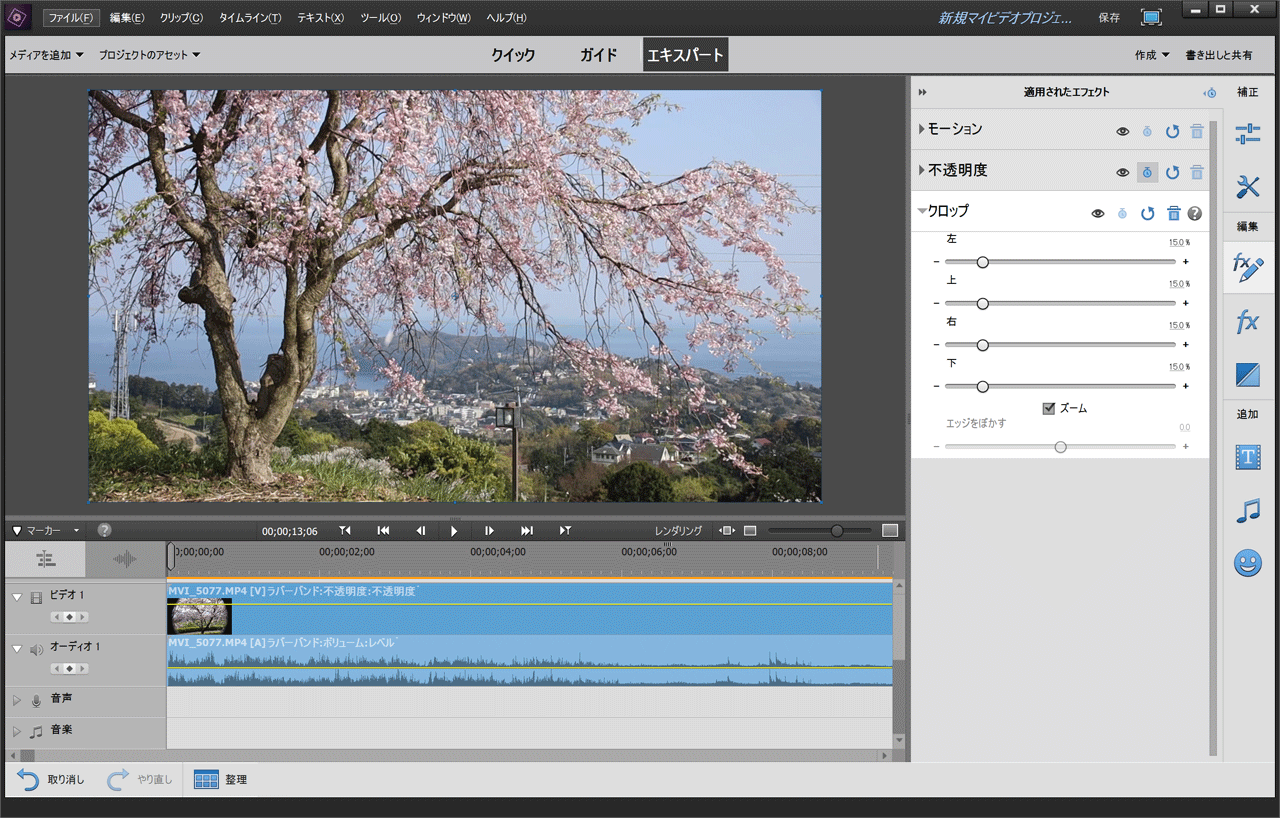Open the クリップ(C) menu
This screenshot has height=818, width=1280.
click(x=181, y=18)
